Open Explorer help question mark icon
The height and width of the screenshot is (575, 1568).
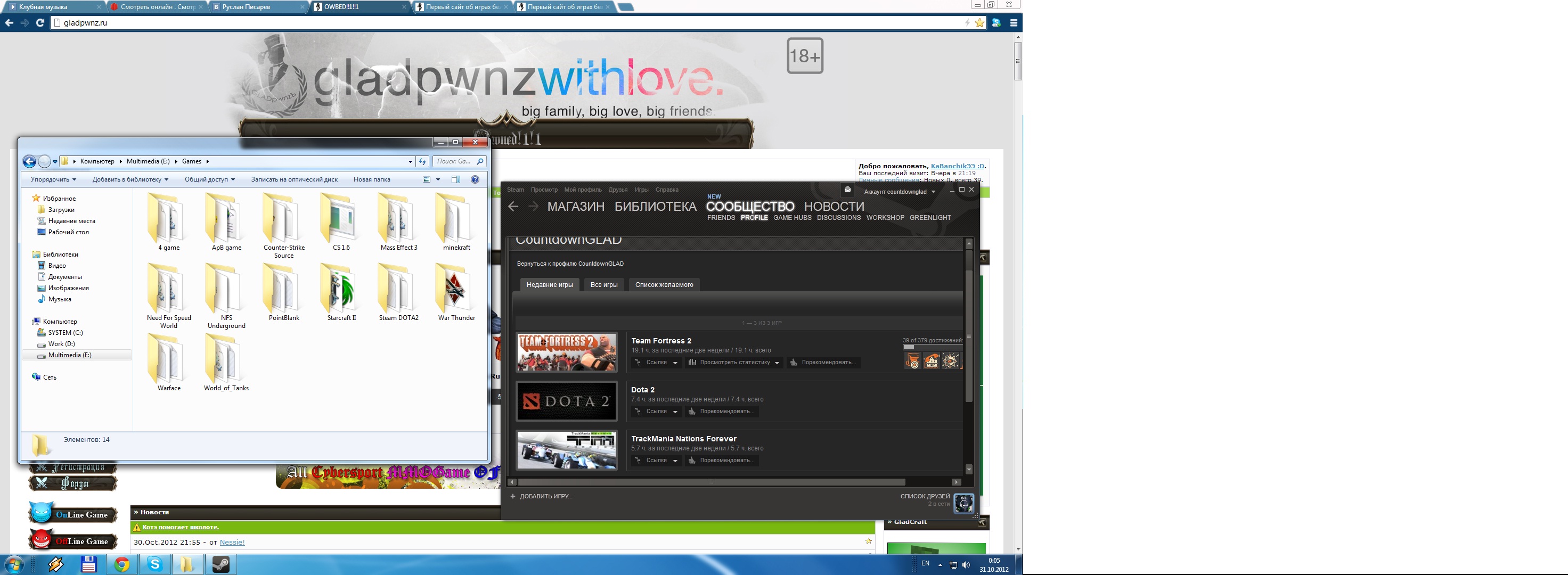476,179
